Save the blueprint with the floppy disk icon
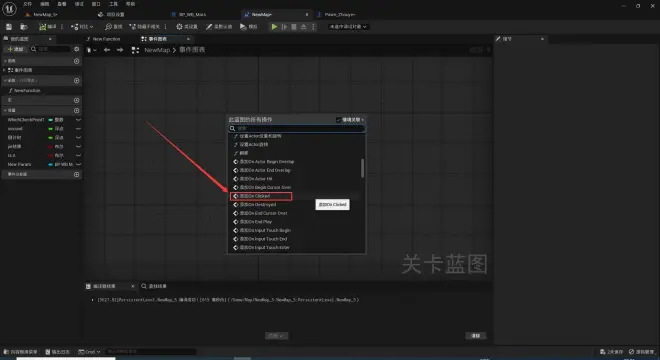This screenshot has width=660, height=360. click(9, 27)
